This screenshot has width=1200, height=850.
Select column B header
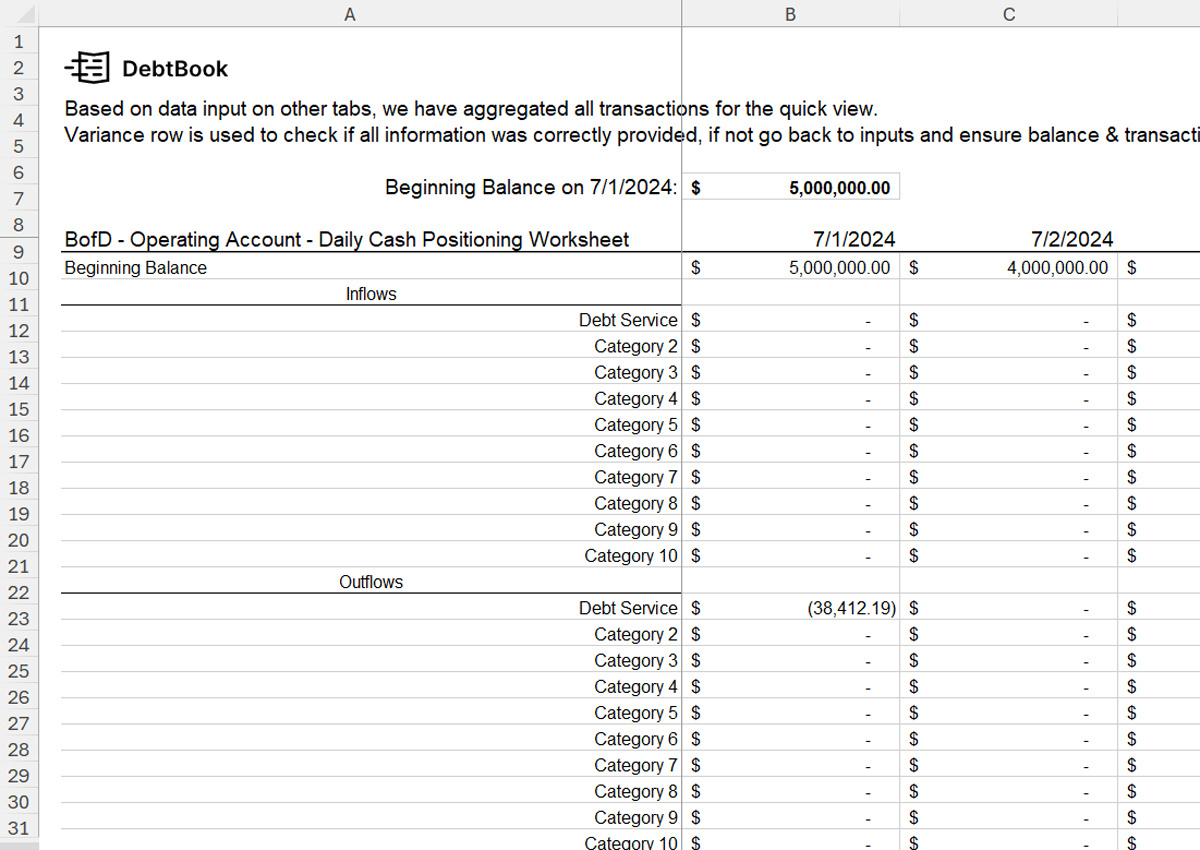[790, 14]
